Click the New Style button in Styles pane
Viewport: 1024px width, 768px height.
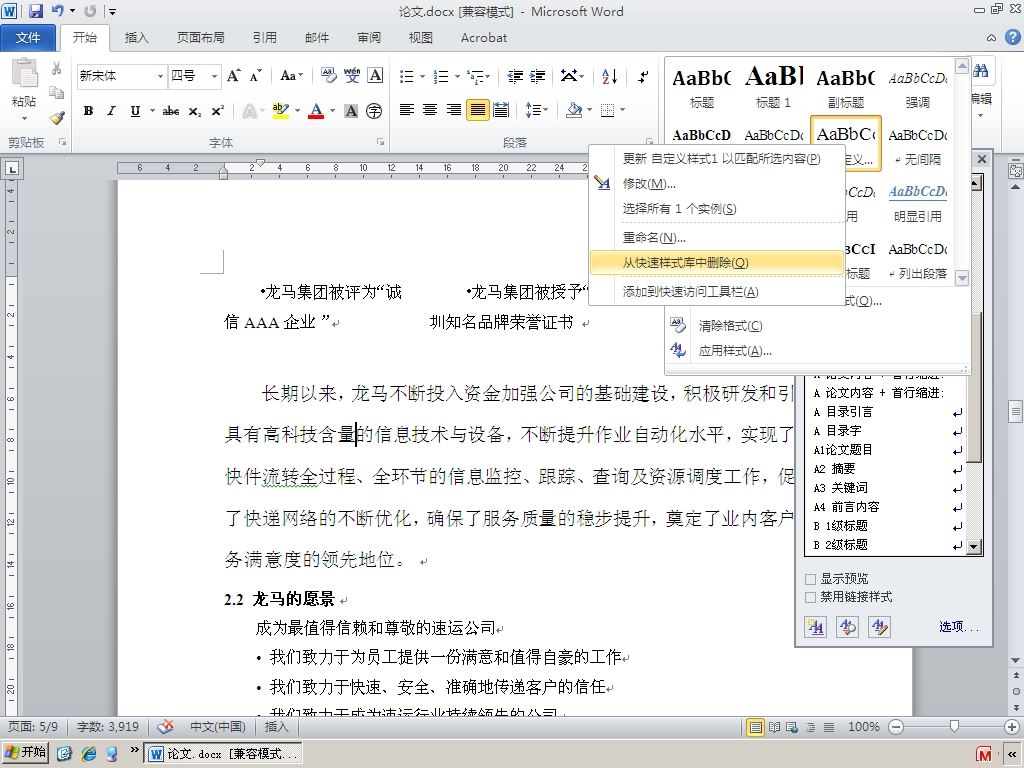816,627
